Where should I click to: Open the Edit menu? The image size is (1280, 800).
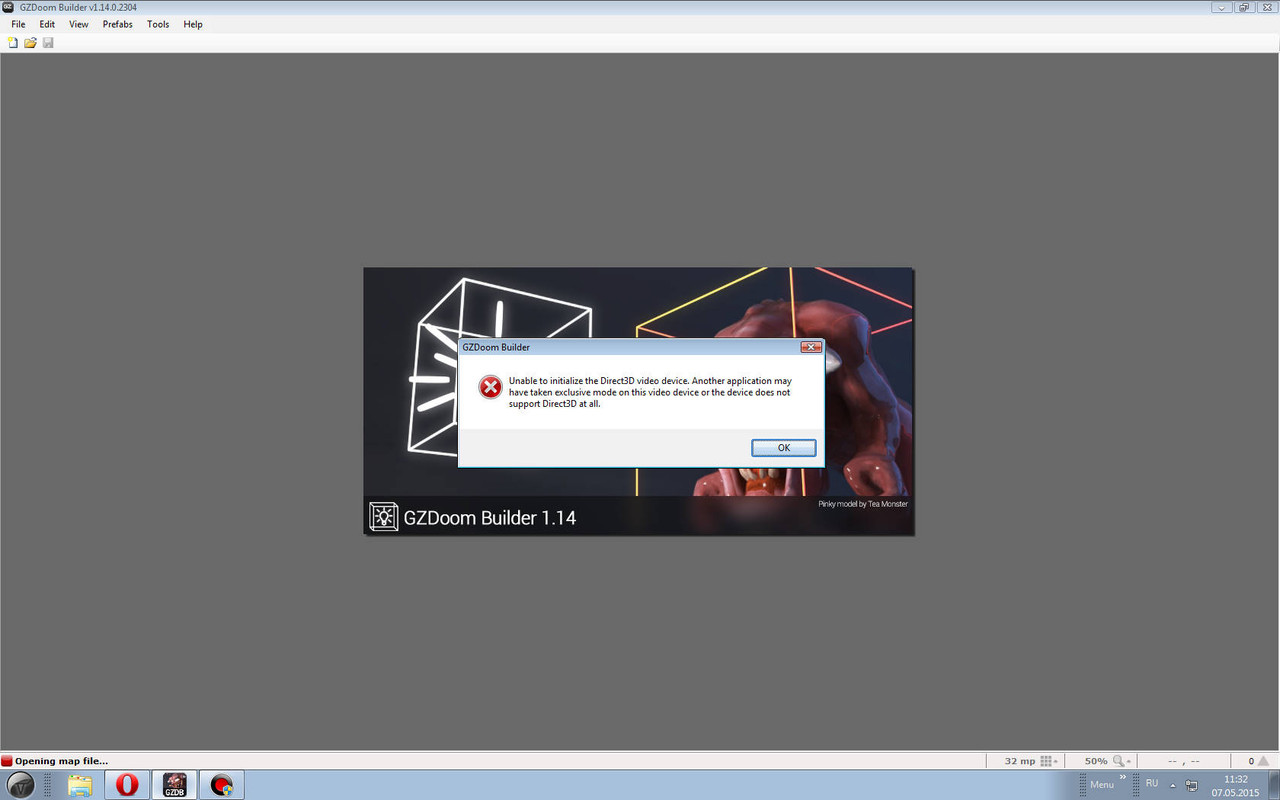click(x=47, y=24)
